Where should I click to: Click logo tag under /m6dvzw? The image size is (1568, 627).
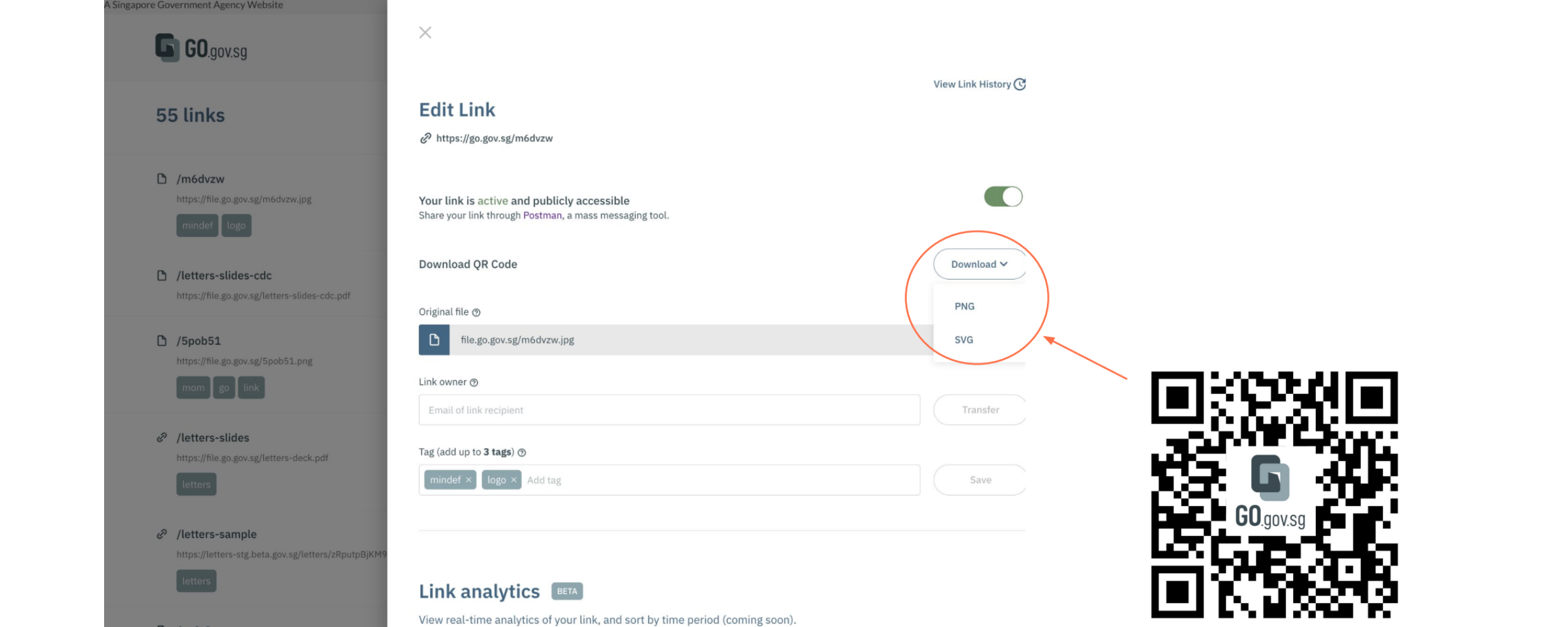point(236,226)
